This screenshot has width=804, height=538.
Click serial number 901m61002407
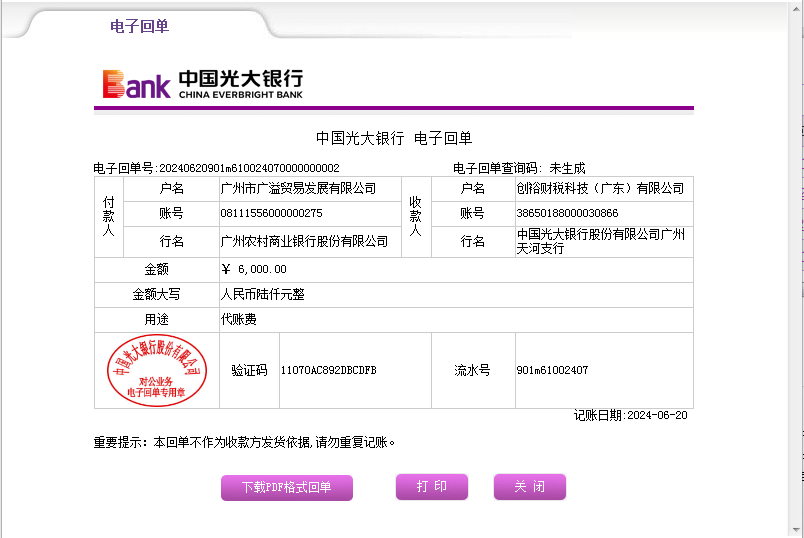[x=552, y=370]
